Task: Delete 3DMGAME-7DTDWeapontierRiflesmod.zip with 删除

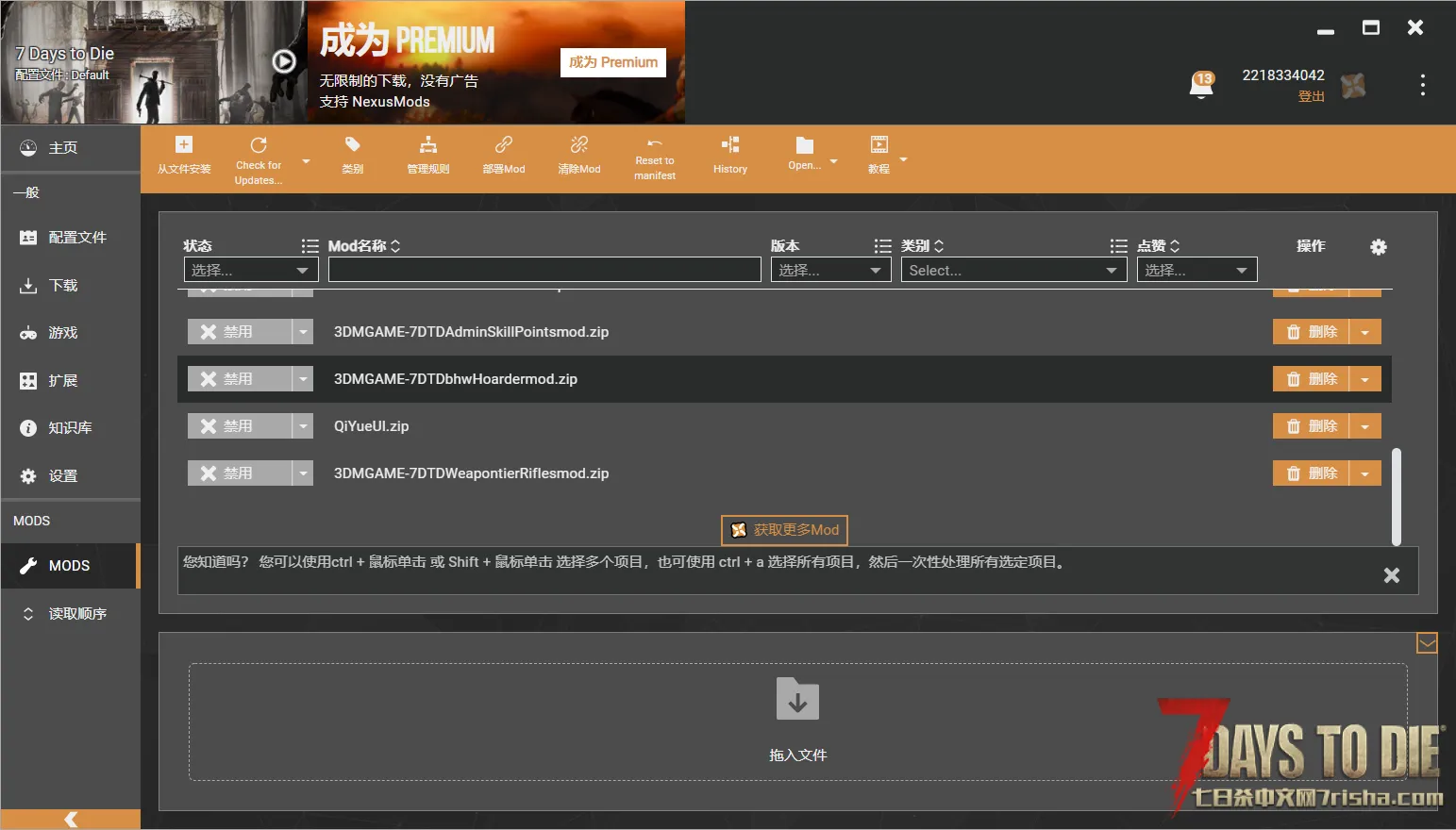Action: [x=1312, y=473]
